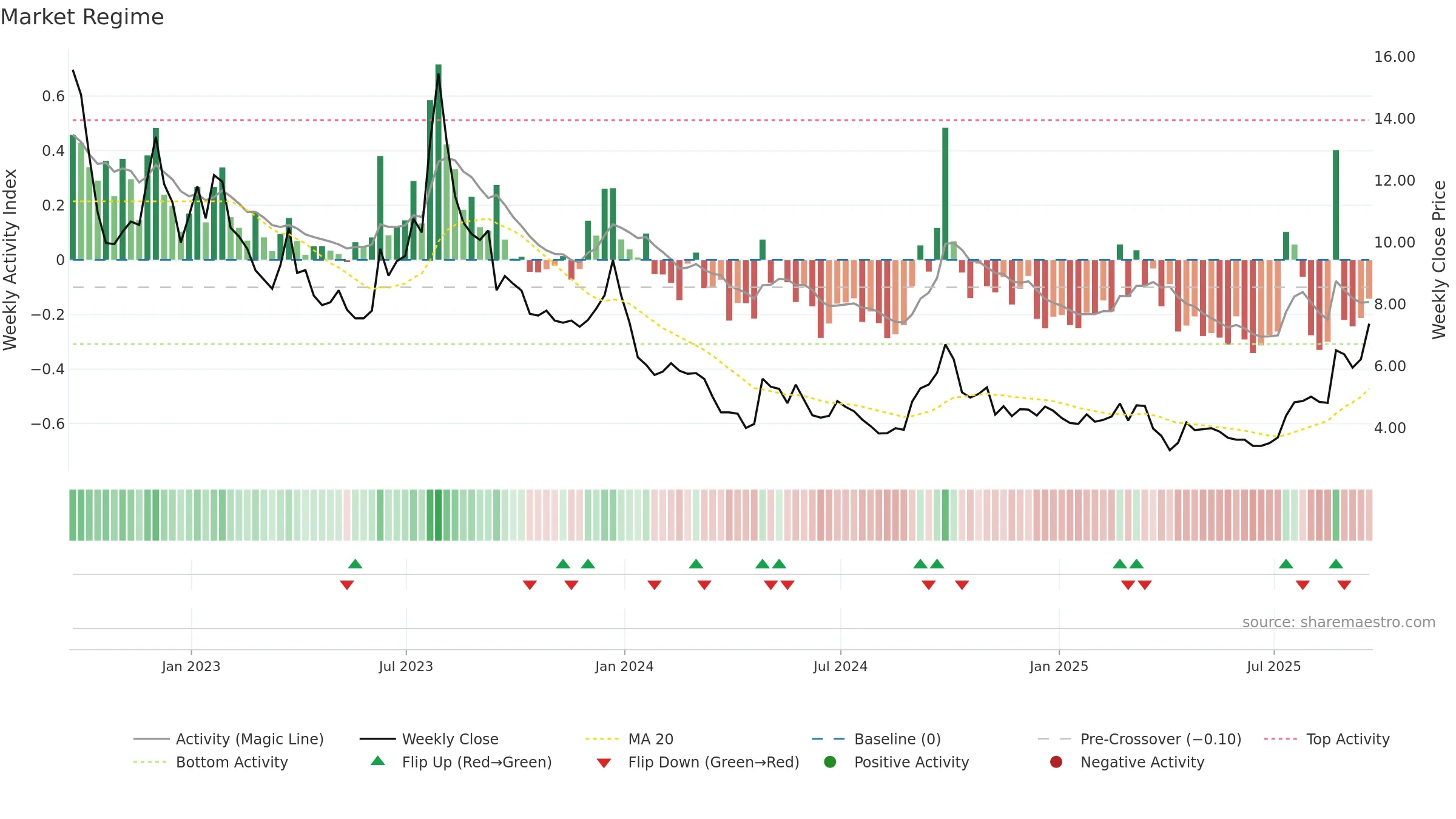
Task: Click the 16.00 price axis label
Action: [1395, 57]
